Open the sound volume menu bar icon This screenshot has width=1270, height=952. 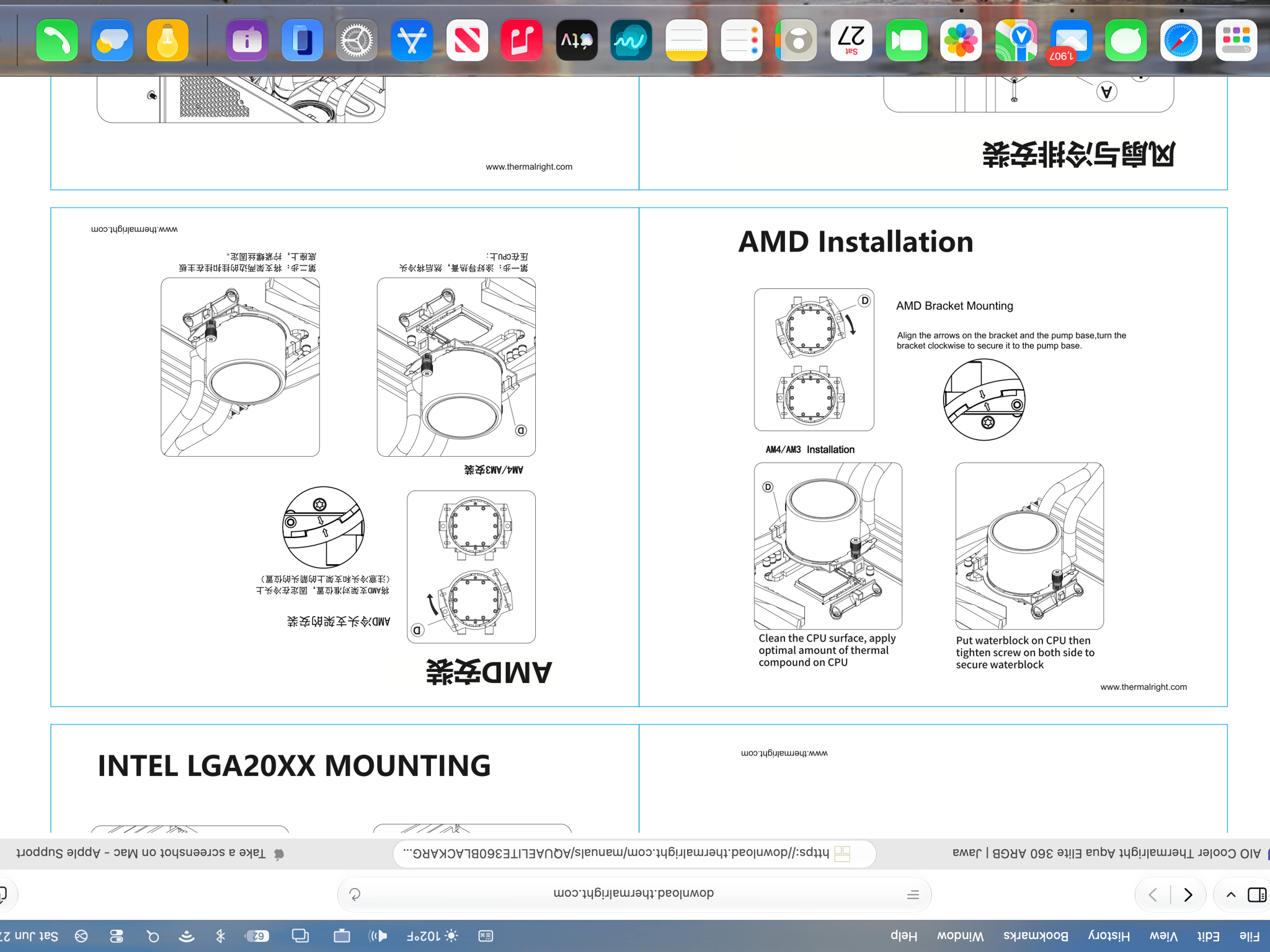[x=379, y=936]
